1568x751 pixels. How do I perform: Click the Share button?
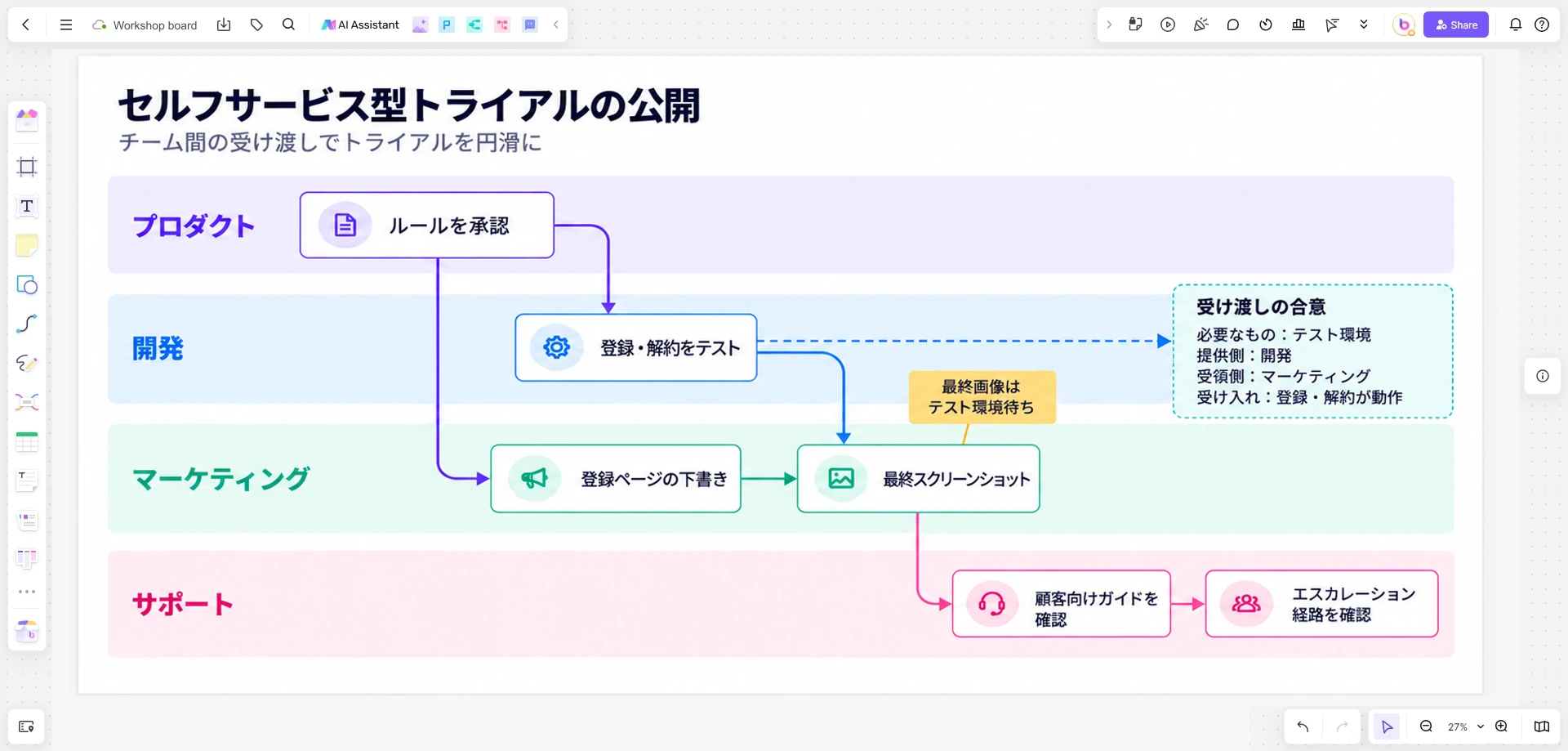tap(1456, 25)
